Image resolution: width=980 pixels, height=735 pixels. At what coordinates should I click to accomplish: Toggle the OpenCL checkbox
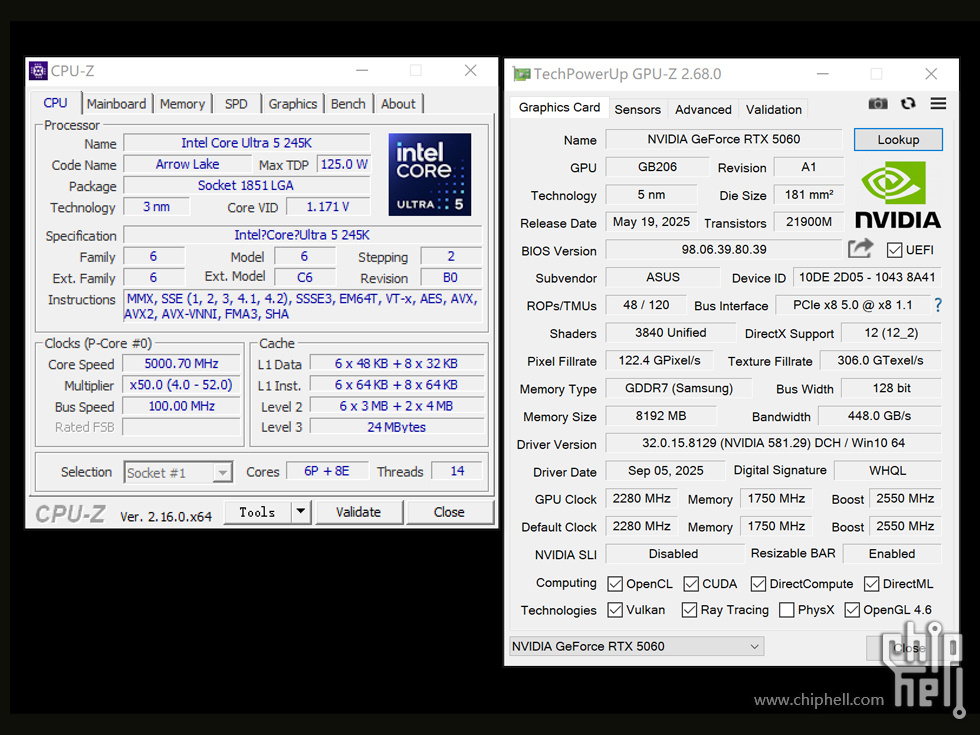coord(615,584)
